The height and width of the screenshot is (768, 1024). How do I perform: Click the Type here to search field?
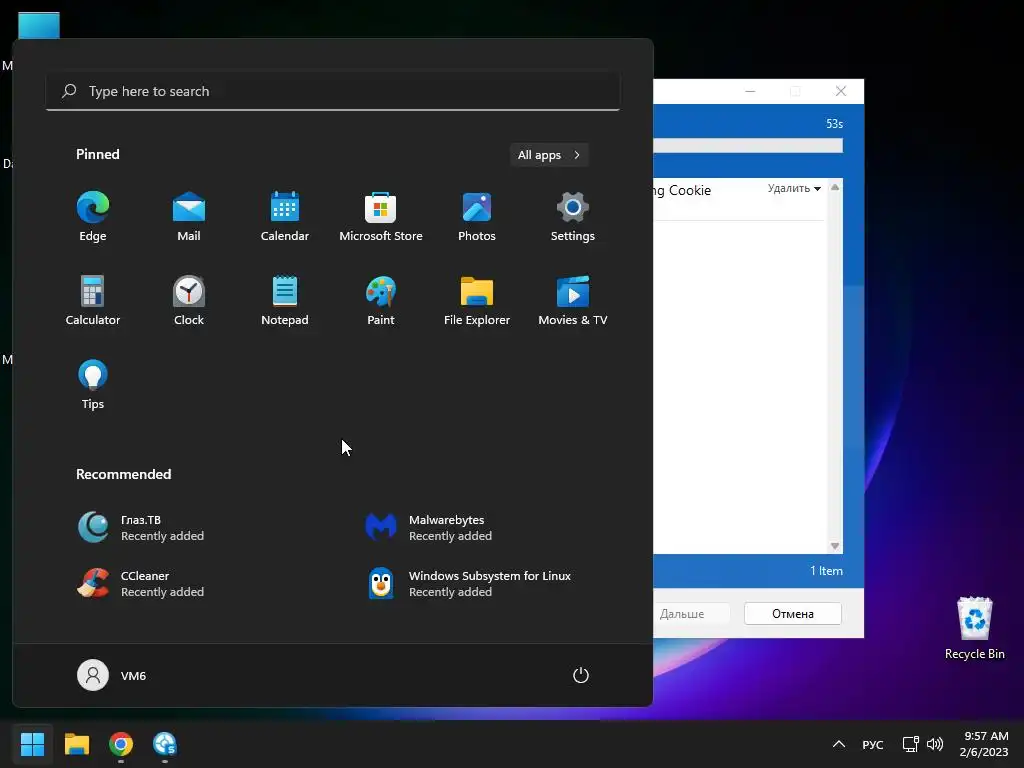tap(333, 91)
